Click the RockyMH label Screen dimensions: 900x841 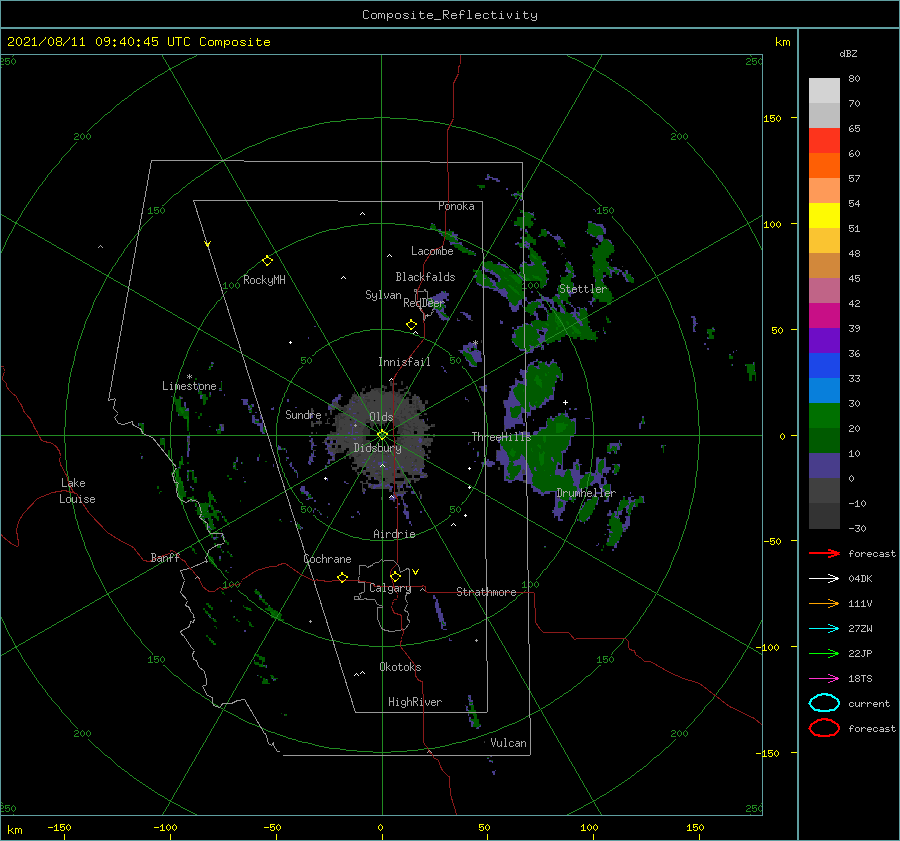coord(264,280)
